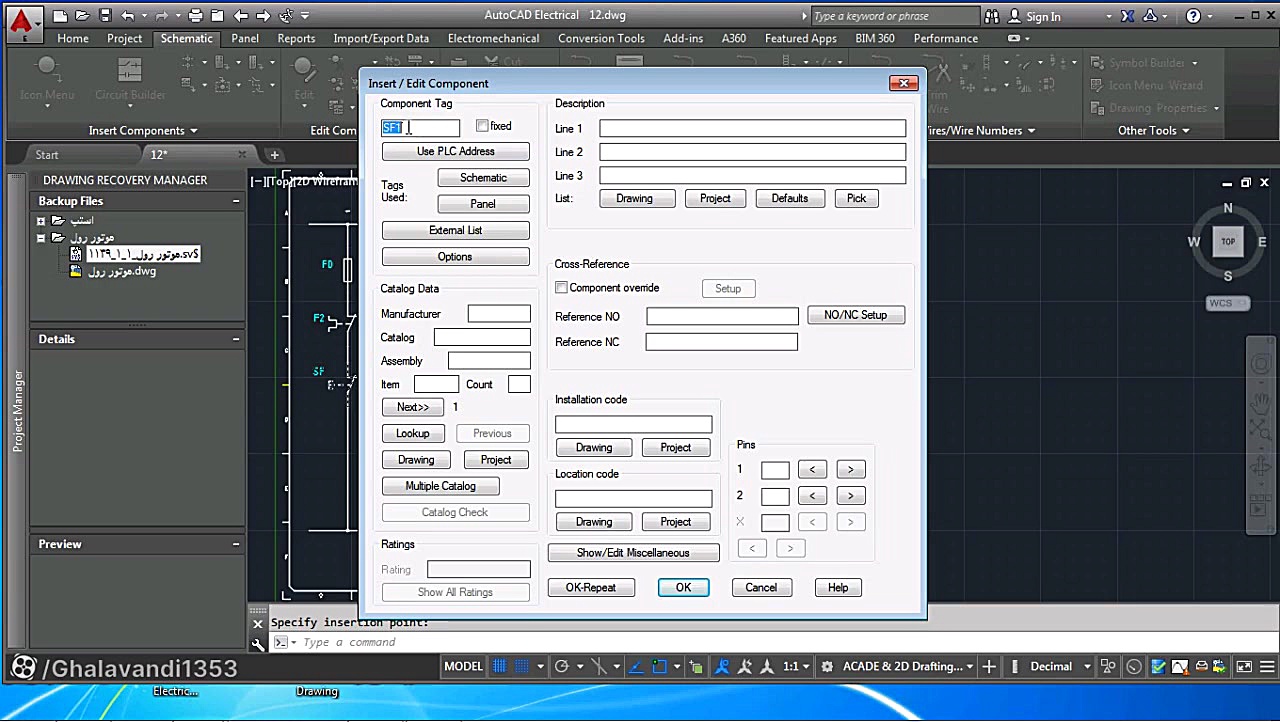Collapse the Preview section

point(236,544)
